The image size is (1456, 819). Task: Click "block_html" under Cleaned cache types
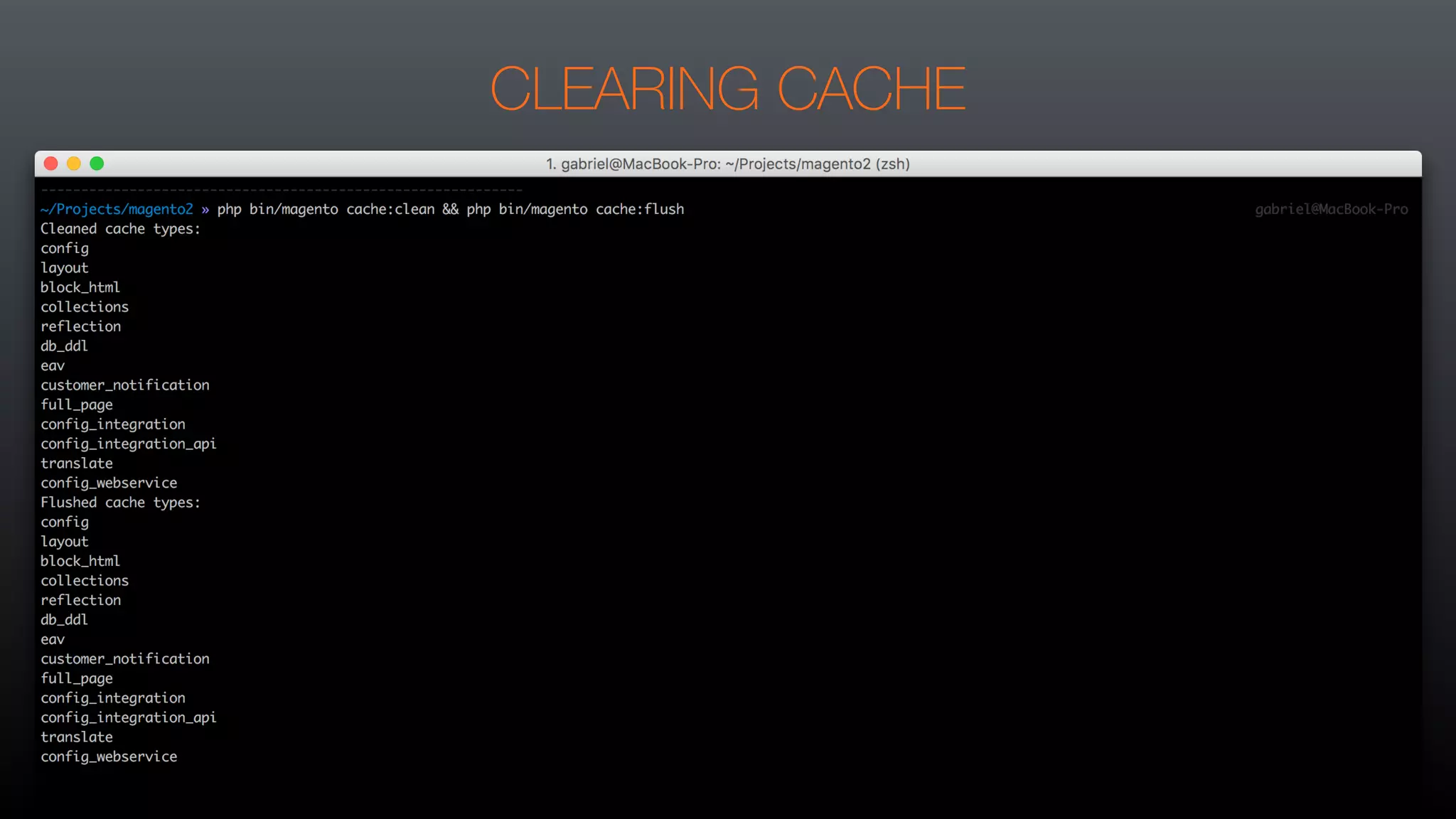[x=80, y=287]
